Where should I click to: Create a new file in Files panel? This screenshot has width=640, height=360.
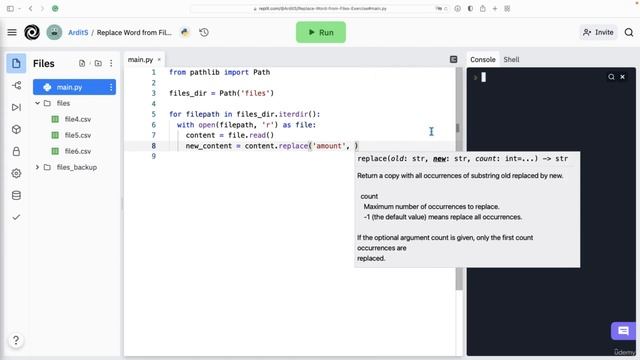[x=82, y=63]
